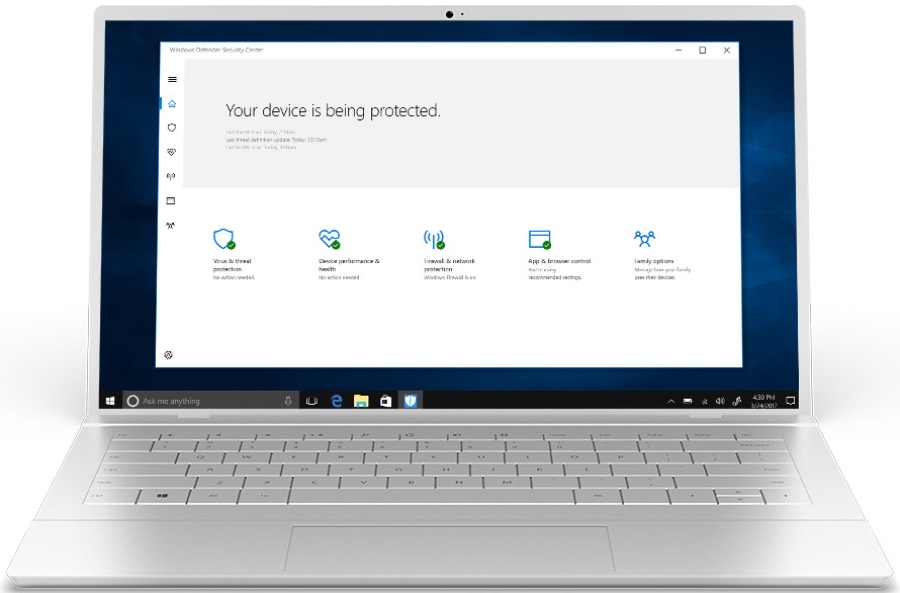Open the hamburger navigation menu
Screen dimensions: 900x593
[172, 80]
